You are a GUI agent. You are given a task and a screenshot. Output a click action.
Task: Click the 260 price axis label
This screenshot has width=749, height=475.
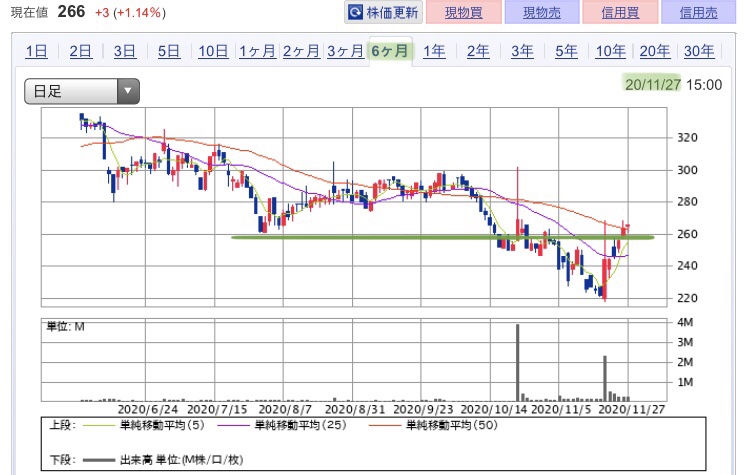click(687, 234)
